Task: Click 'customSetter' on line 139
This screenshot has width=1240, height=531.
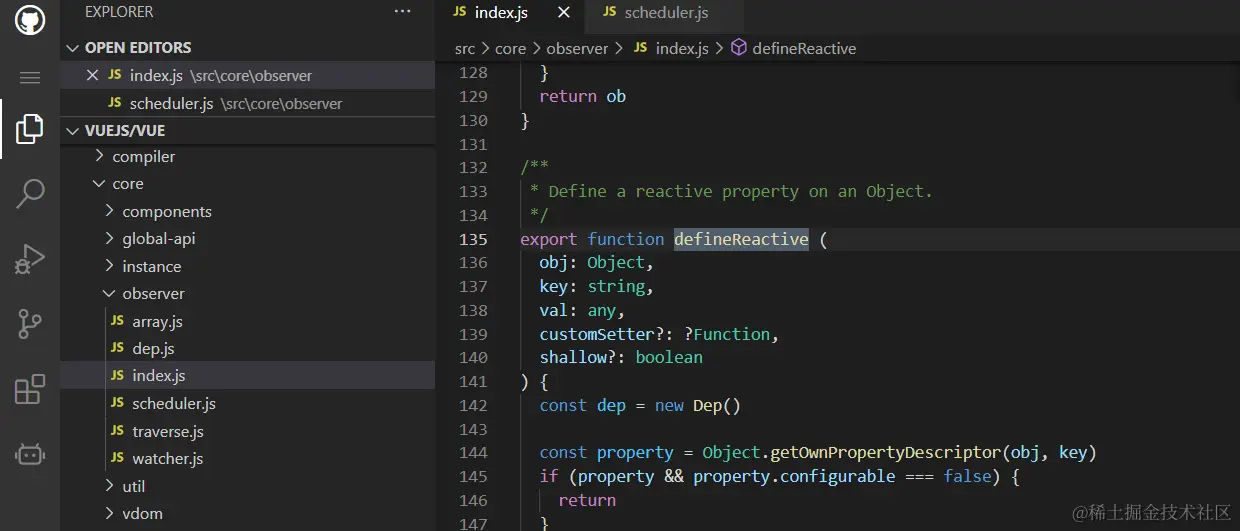Action: coord(596,334)
